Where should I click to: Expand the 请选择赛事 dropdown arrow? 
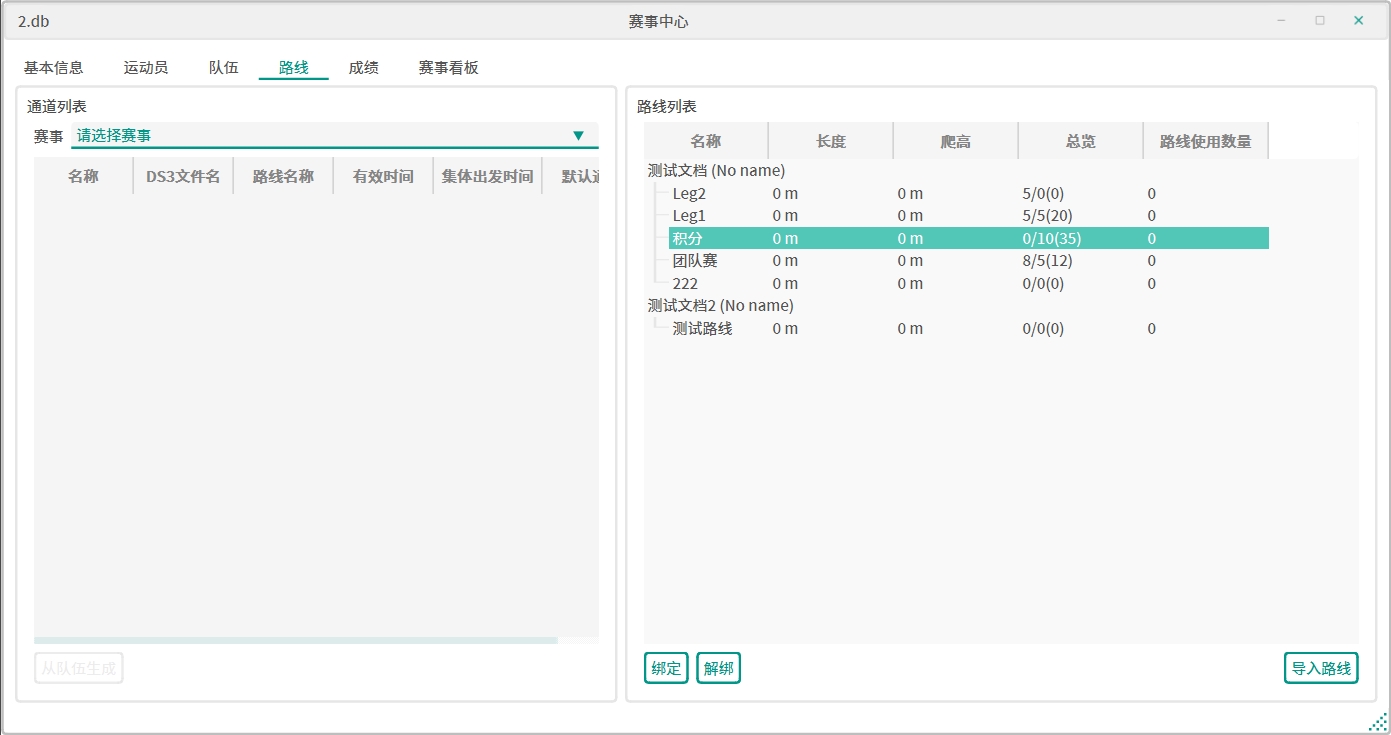pyautogui.click(x=578, y=136)
